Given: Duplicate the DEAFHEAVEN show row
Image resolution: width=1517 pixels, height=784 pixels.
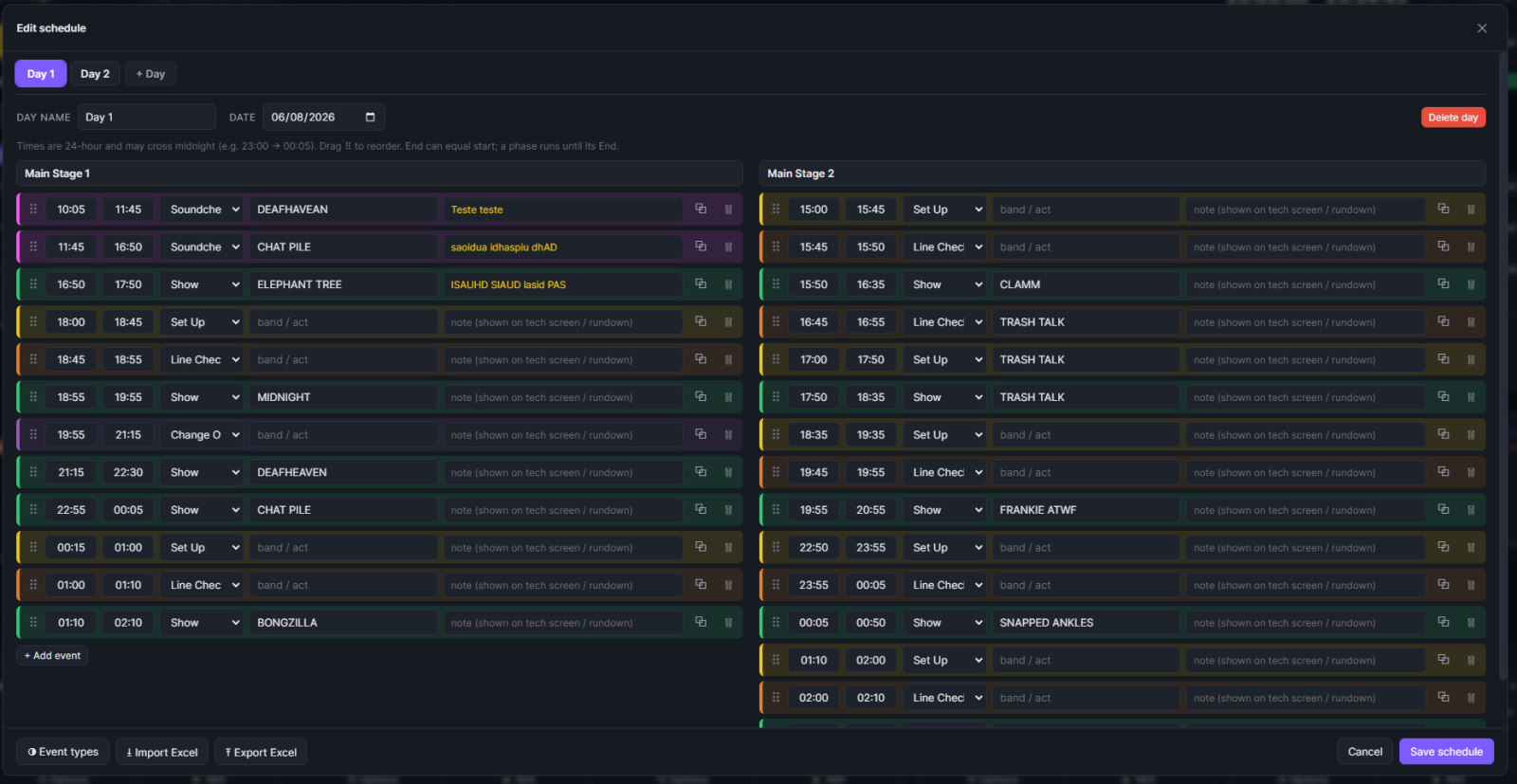Looking at the screenshot, I should 701,472.
